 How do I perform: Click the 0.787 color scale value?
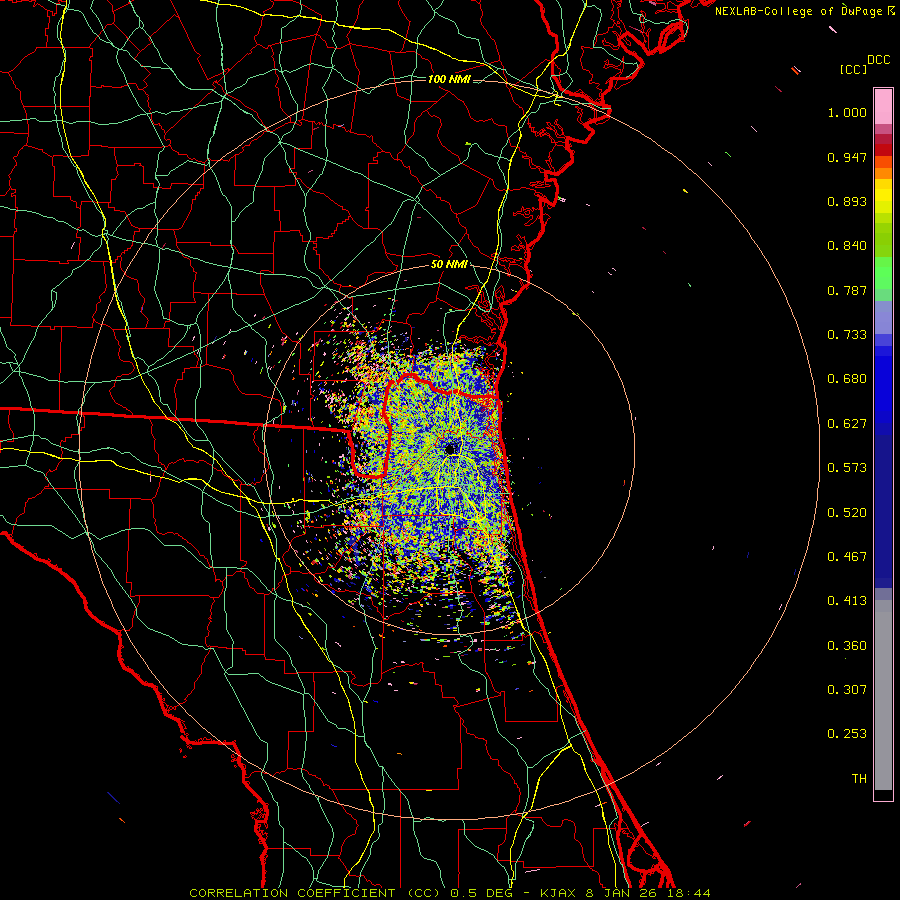[847, 290]
